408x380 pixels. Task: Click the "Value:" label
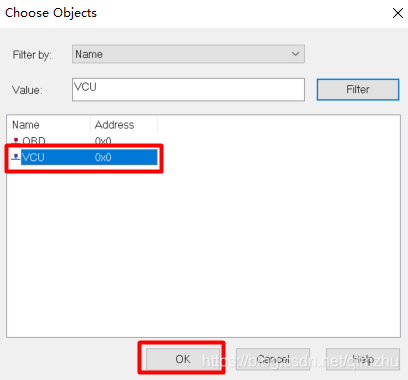pyautogui.click(x=27, y=90)
